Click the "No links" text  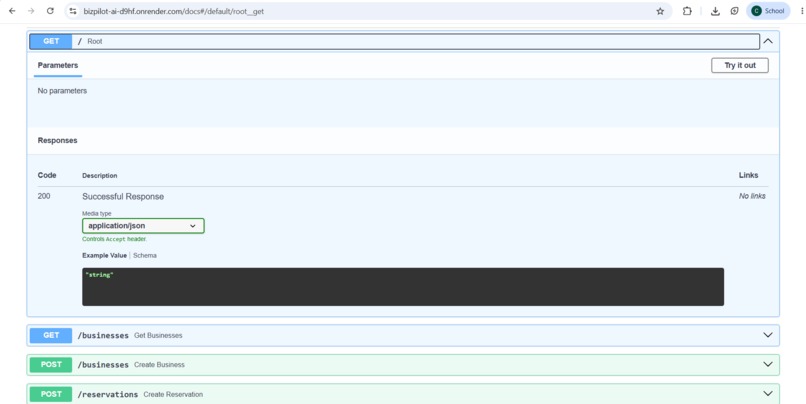[752, 196]
